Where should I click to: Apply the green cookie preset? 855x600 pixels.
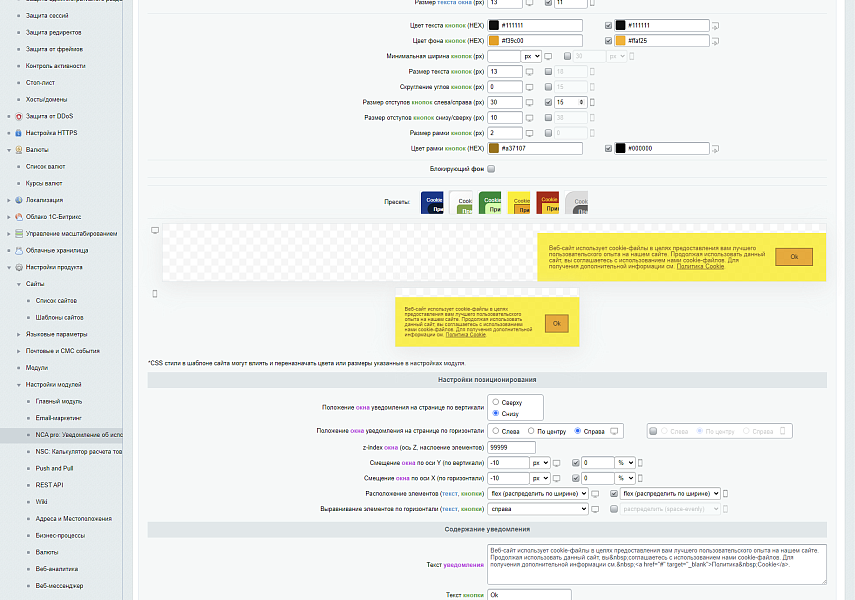coord(490,202)
